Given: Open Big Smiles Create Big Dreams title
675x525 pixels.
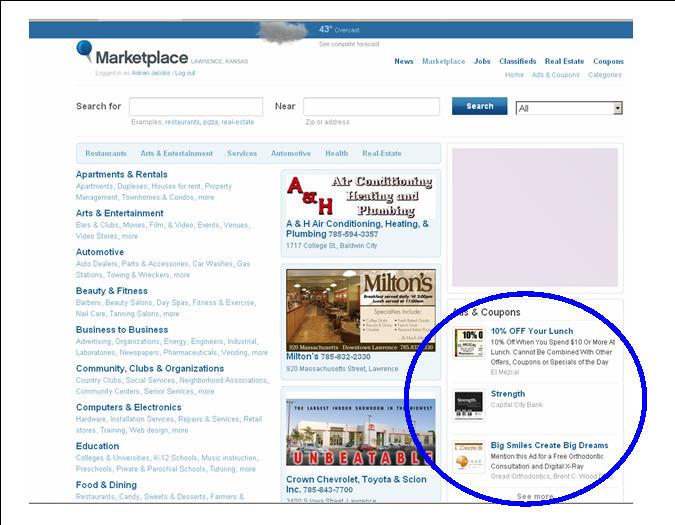Looking at the screenshot, I should (549, 445).
